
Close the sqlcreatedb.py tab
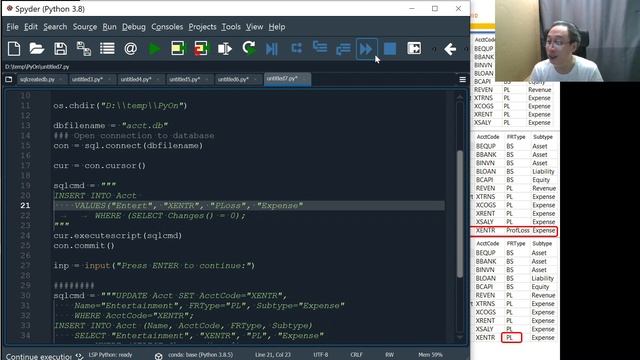[61, 80]
